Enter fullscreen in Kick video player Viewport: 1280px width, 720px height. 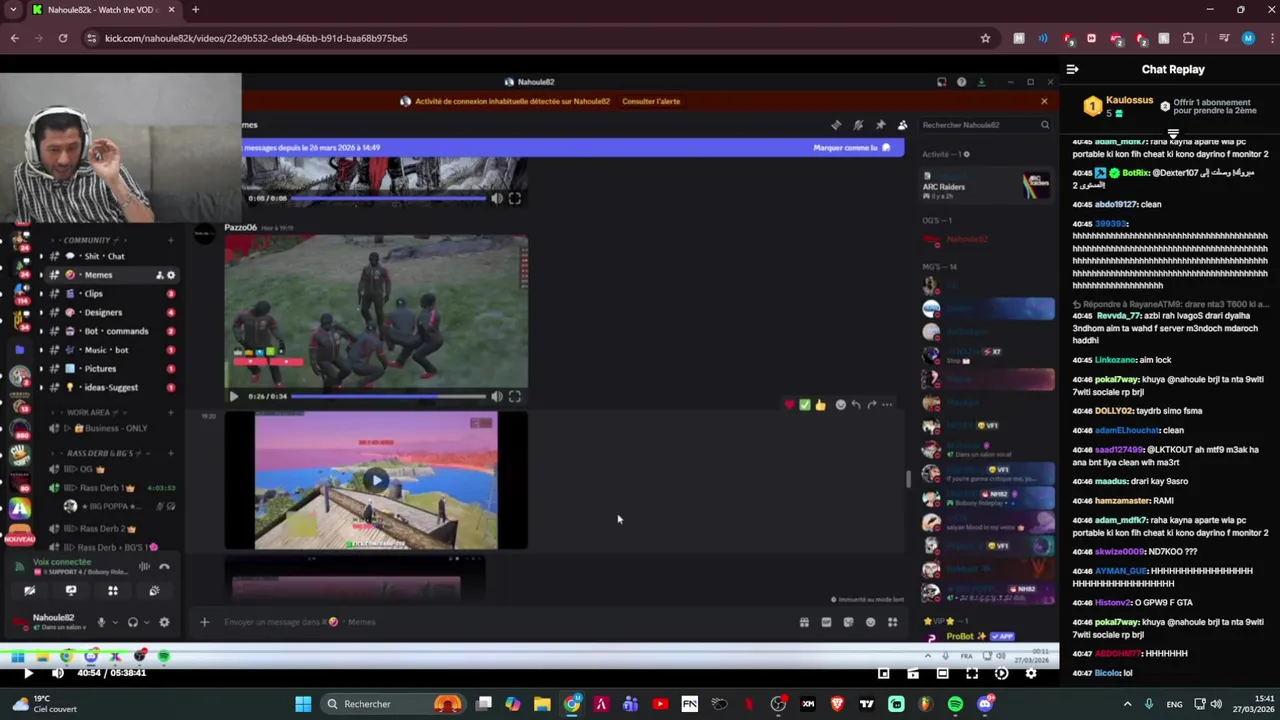click(x=972, y=674)
